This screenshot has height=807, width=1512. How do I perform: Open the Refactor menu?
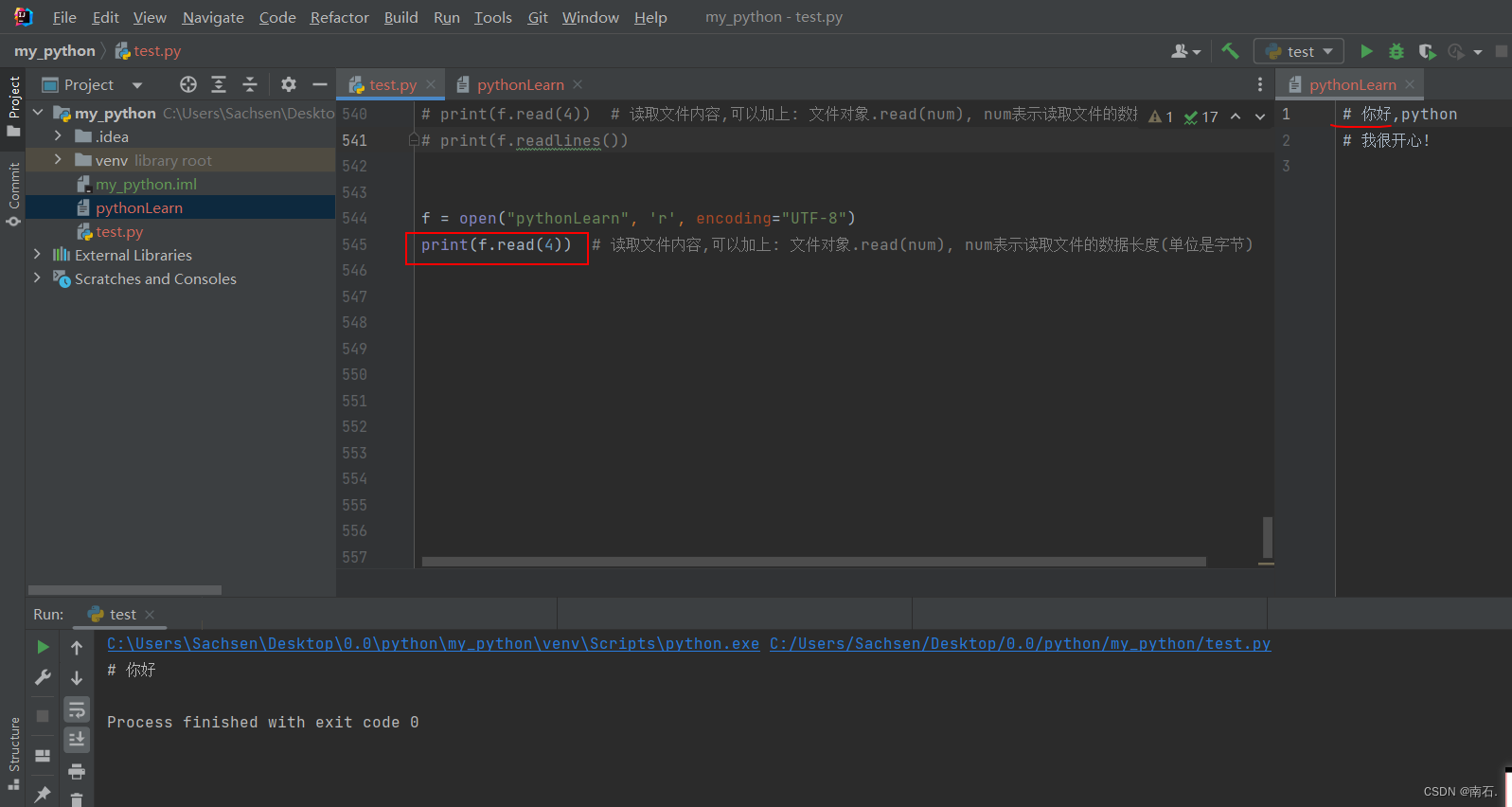pos(339,17)
